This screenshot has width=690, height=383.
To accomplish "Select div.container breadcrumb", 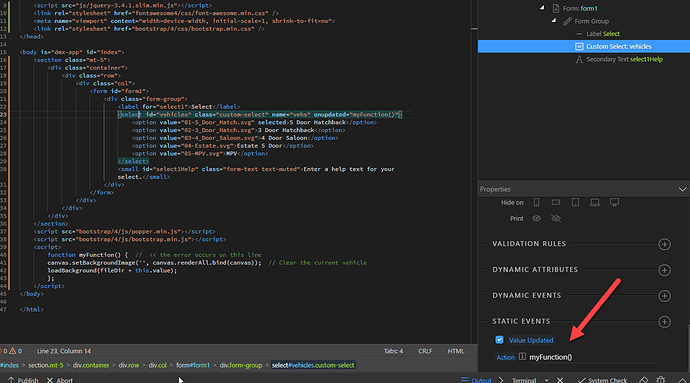I will click(91, 365).
